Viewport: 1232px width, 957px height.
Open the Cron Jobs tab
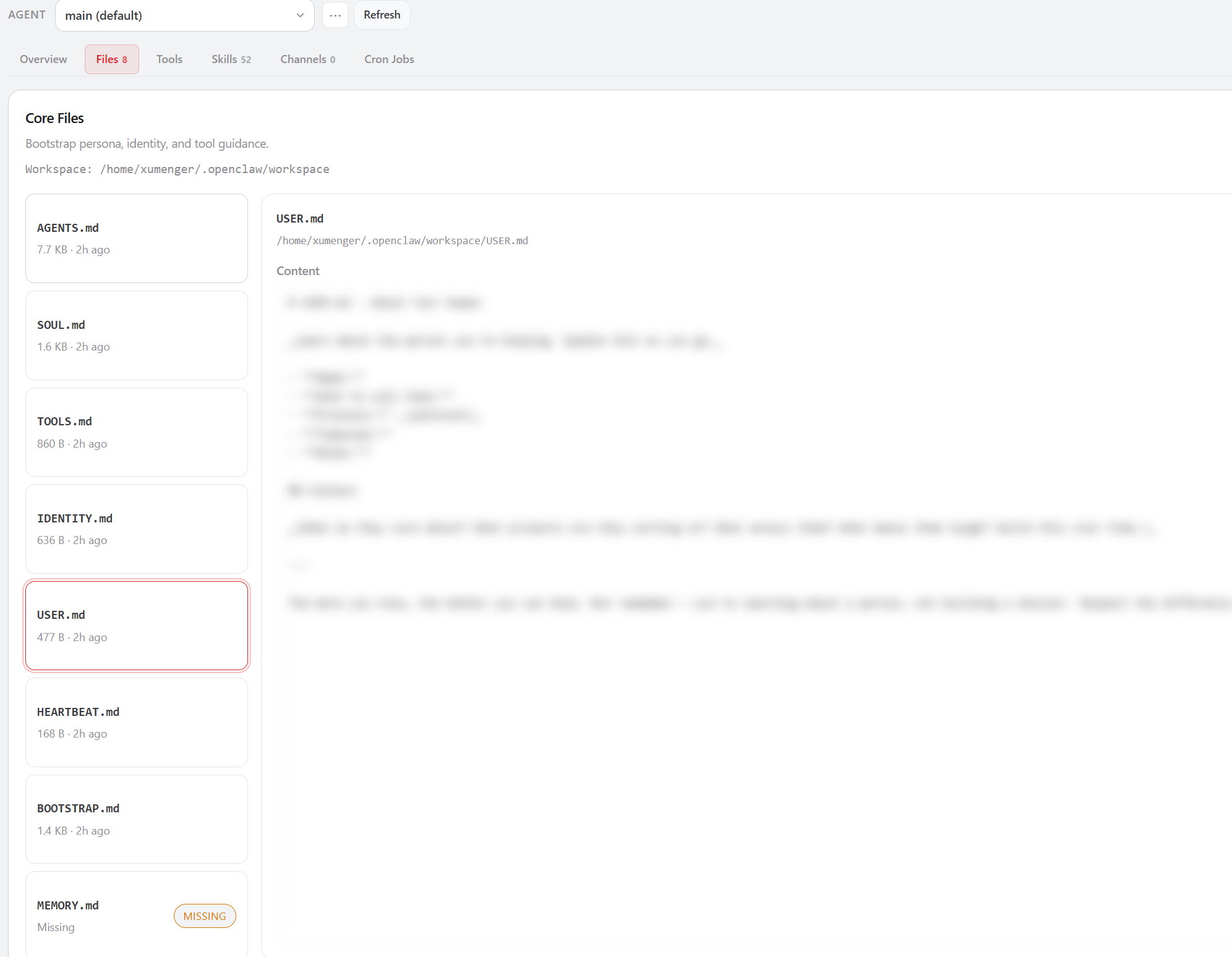coord(389,59)
